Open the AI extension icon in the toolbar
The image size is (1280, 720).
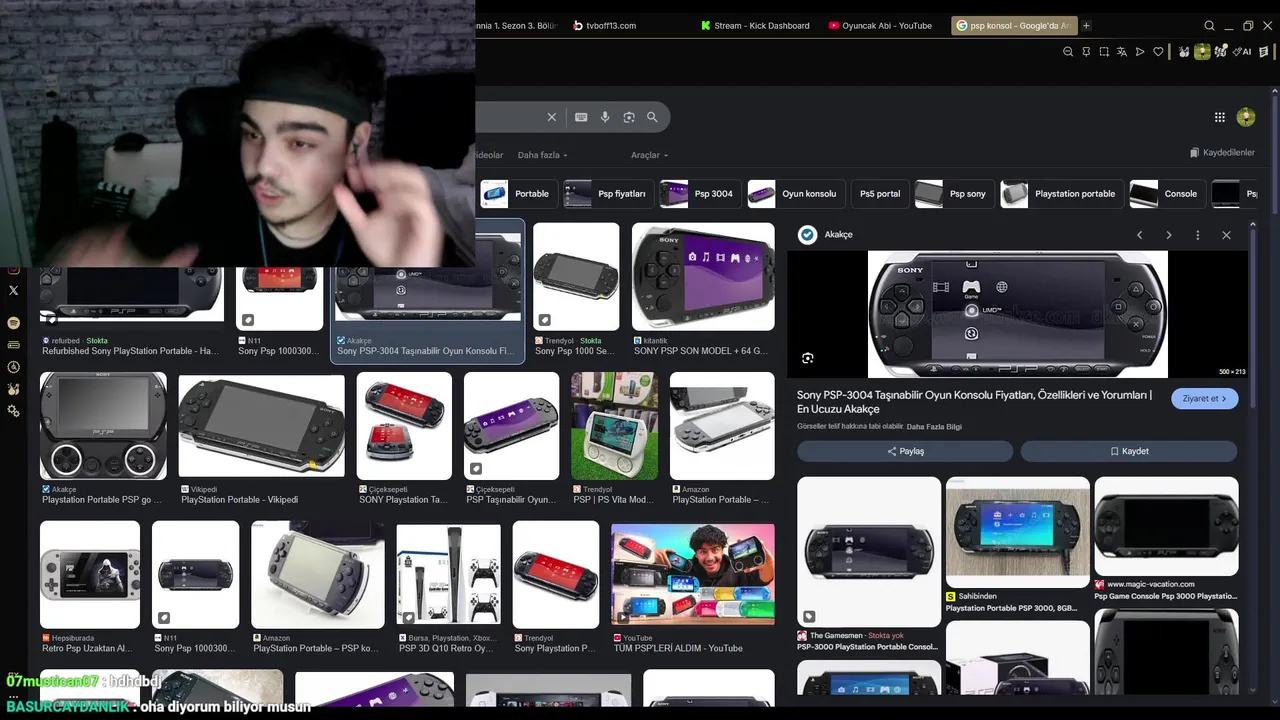[1242, 52]
